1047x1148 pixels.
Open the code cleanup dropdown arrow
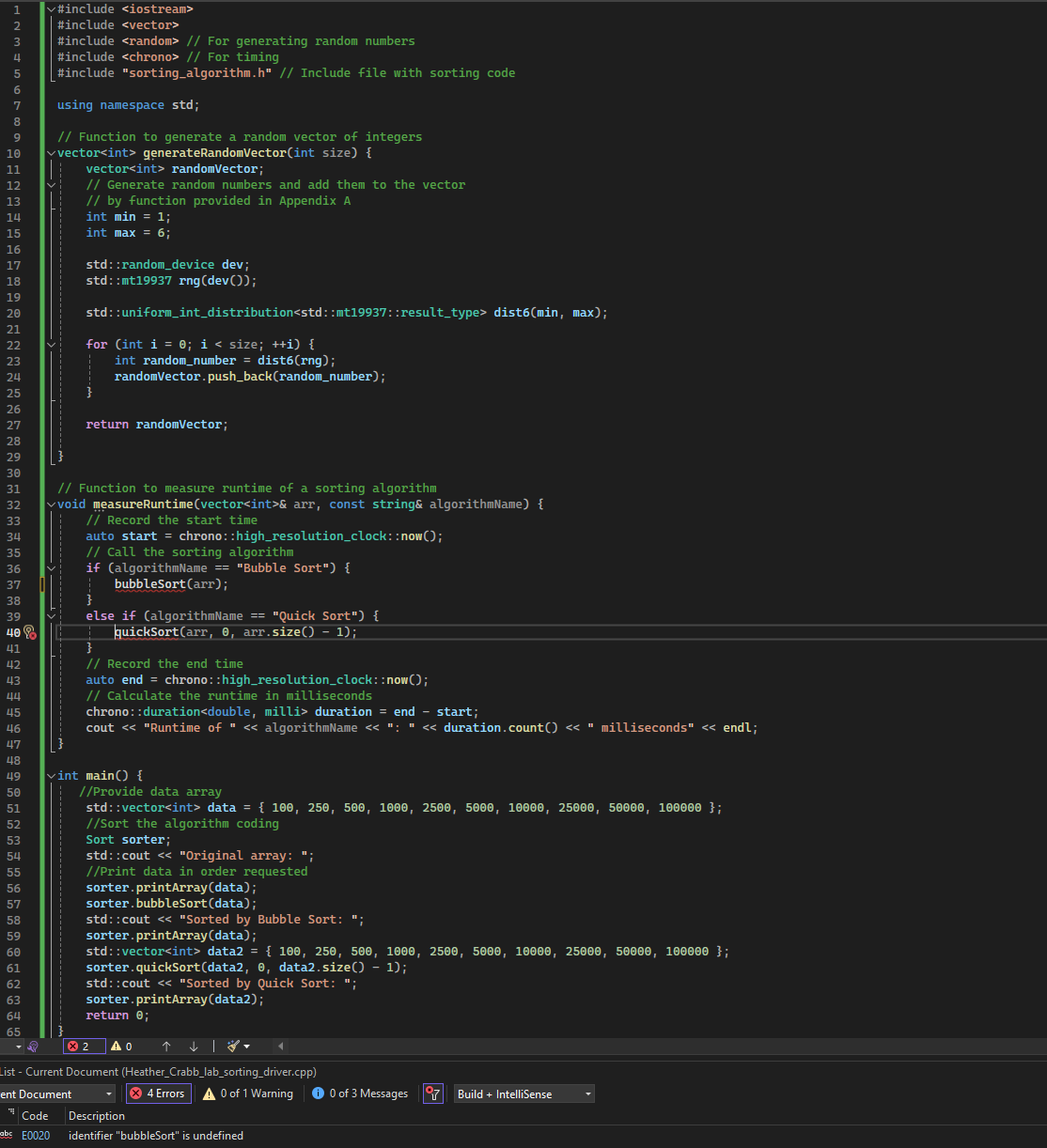(x=245, y=1046)
